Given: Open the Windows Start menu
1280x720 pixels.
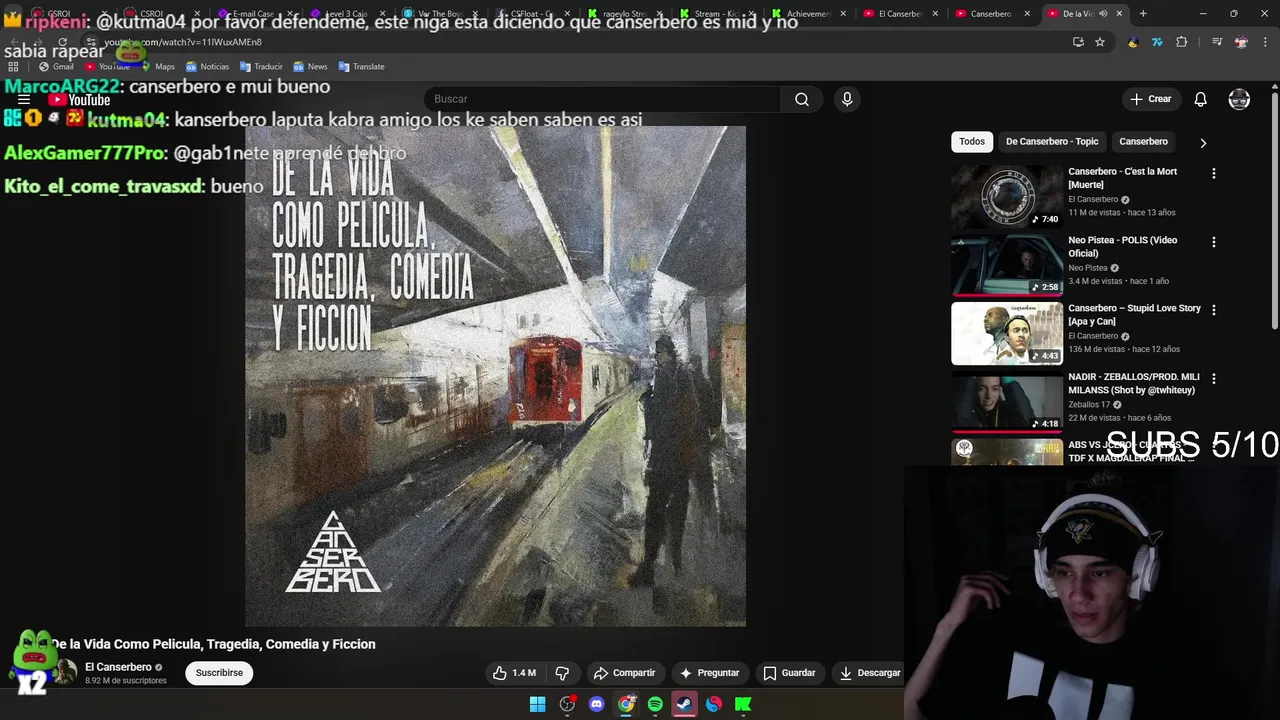Looking at the screenshot, I should [x=537, y=704].
